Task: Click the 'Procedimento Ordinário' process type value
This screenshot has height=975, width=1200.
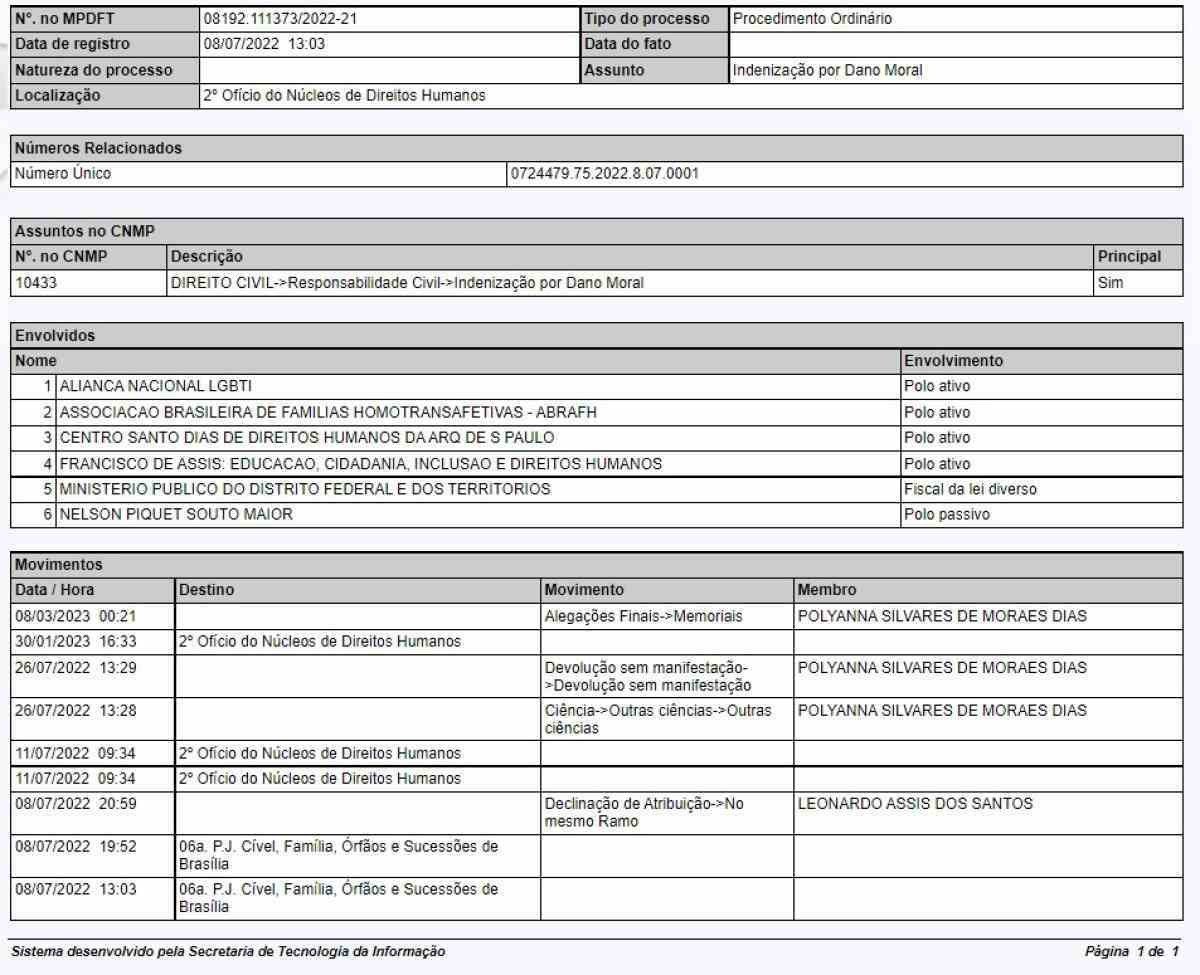Action: pos(798,19)
